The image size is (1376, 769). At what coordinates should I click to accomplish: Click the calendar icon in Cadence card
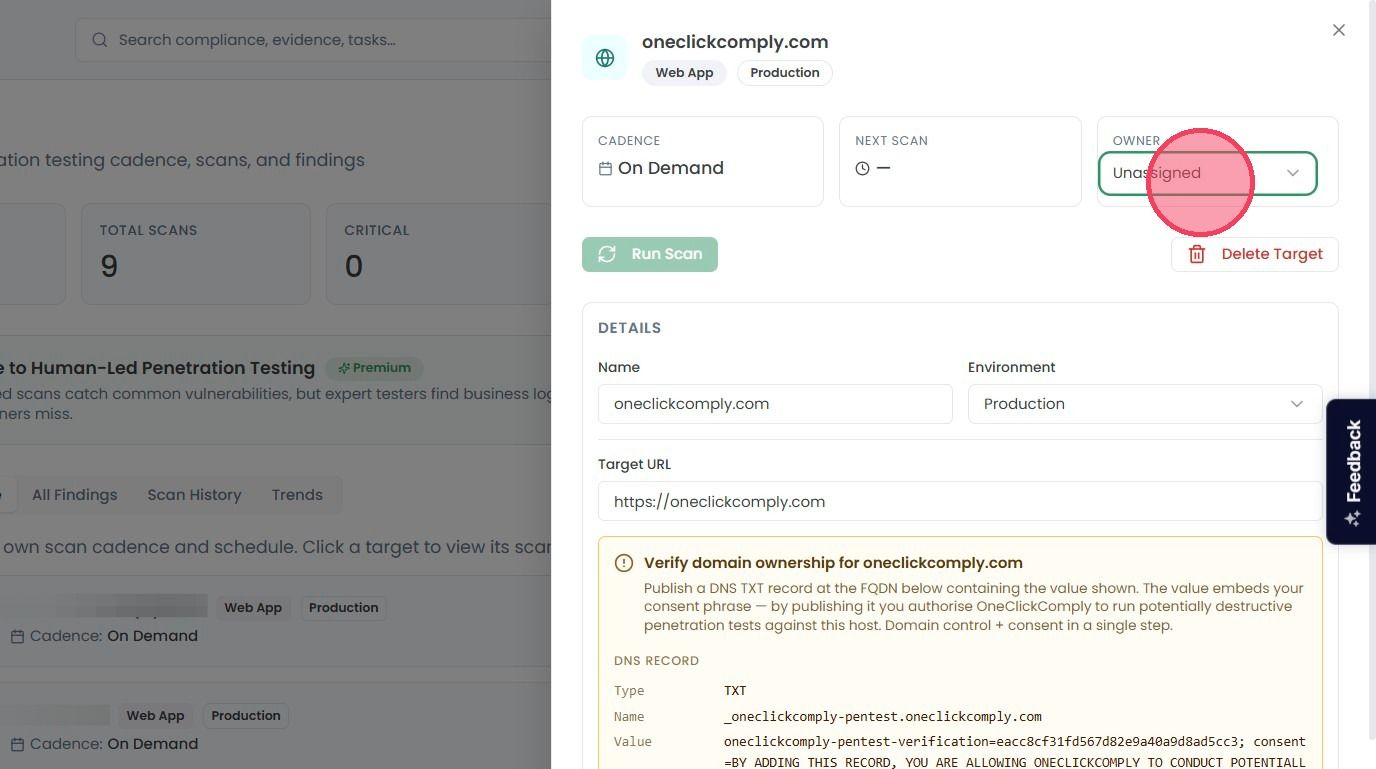tap(605, 169)
